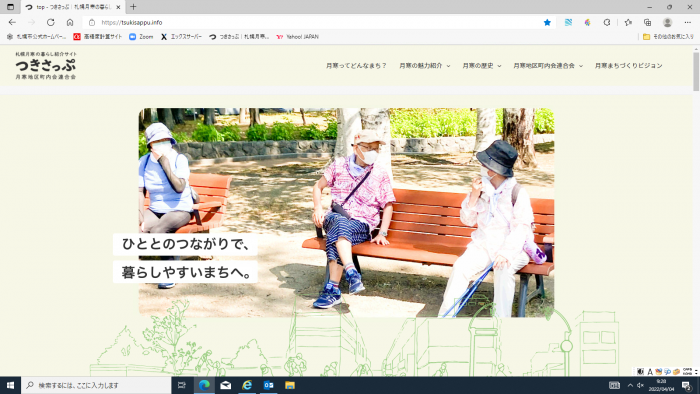Open a new tab with plus button
Screen dimensions: 700x394
tap(133, 7)
